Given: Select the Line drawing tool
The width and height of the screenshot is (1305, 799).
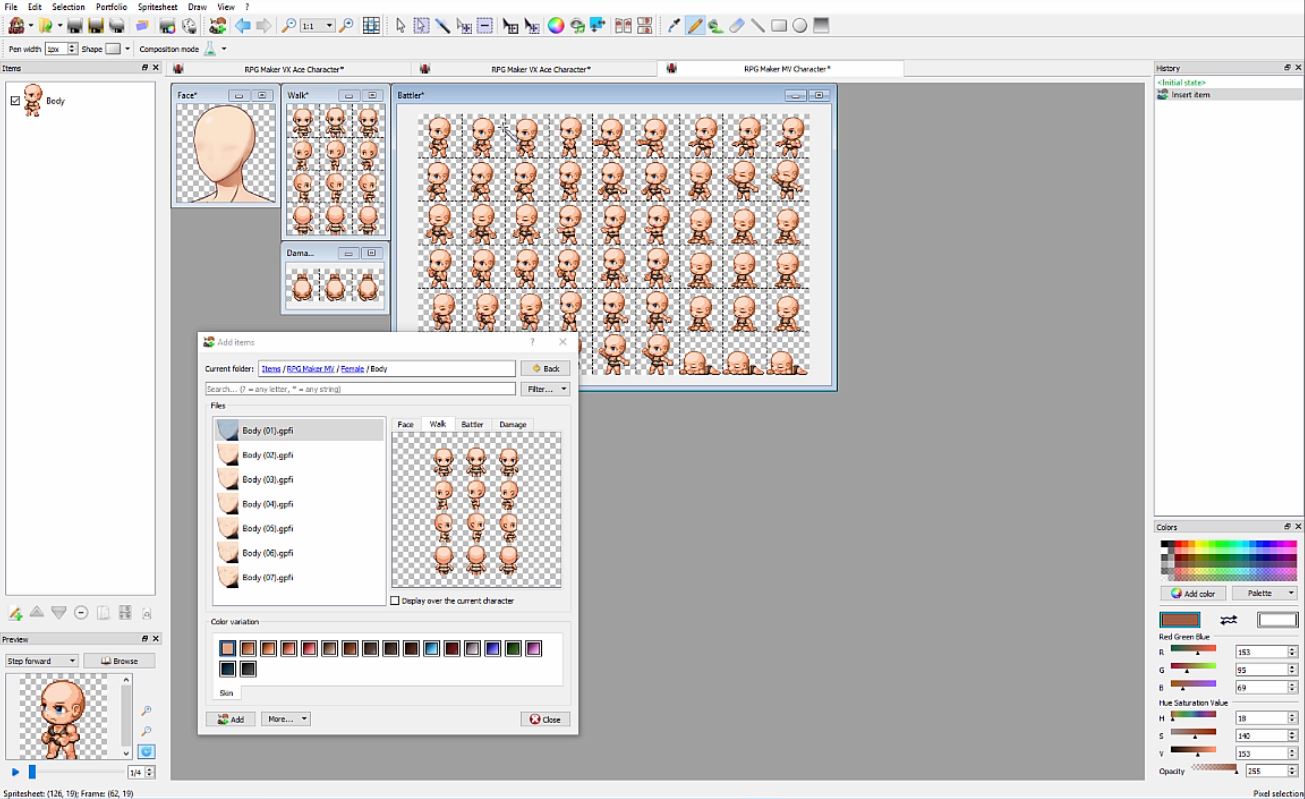Looking at the screenshot, I should point(758,25).
